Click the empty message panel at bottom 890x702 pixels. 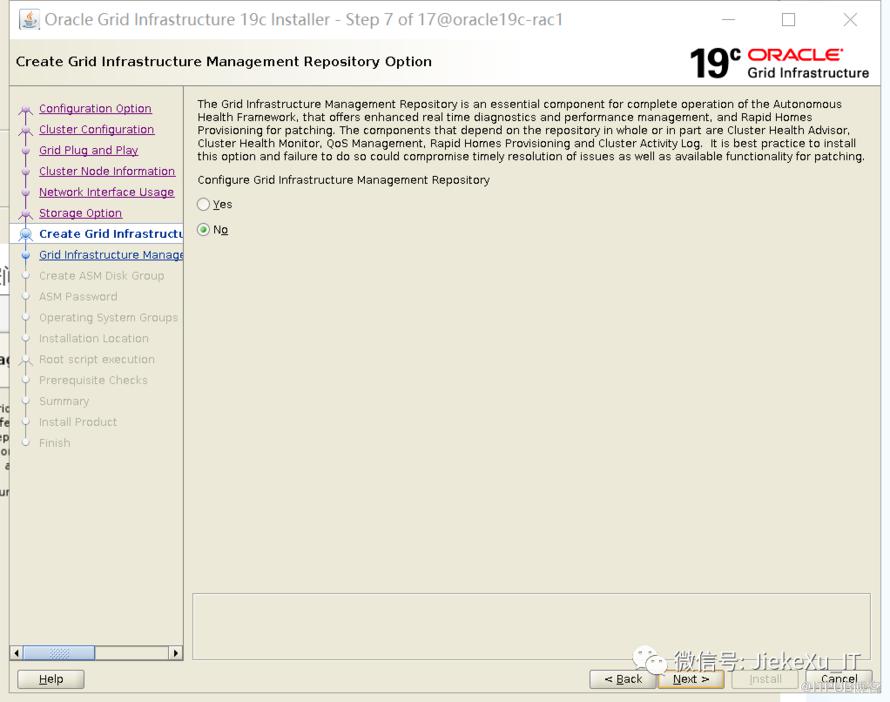pyautogui.click(x=531, y=627)
